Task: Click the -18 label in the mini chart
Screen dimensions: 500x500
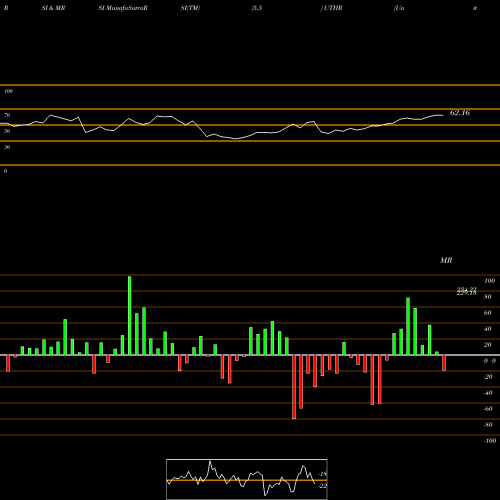Action: point(323,474)
